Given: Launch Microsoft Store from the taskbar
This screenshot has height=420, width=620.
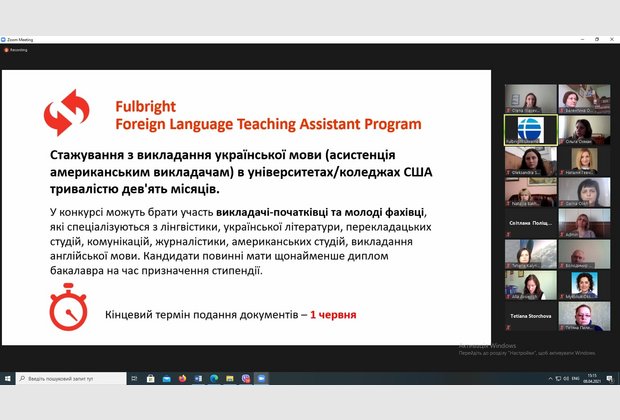Looking at the screenshot, I should pos(150,378).
